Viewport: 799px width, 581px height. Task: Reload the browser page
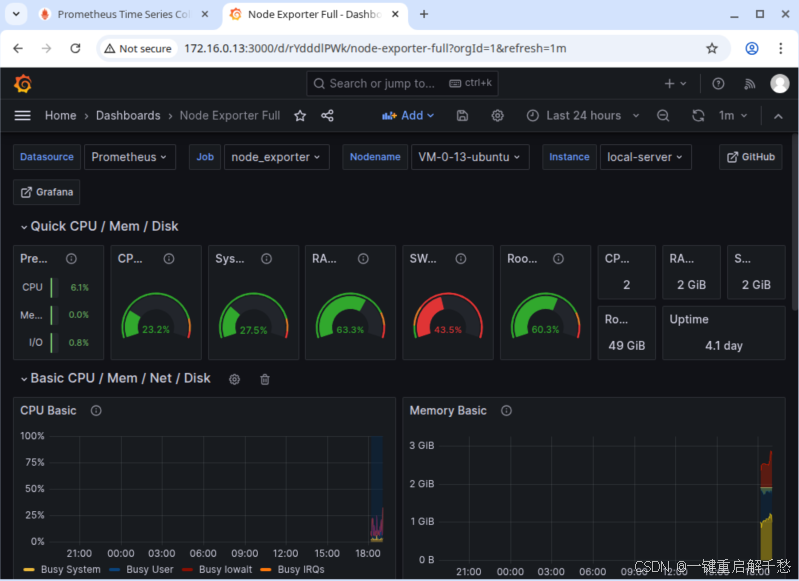[75, 48]
